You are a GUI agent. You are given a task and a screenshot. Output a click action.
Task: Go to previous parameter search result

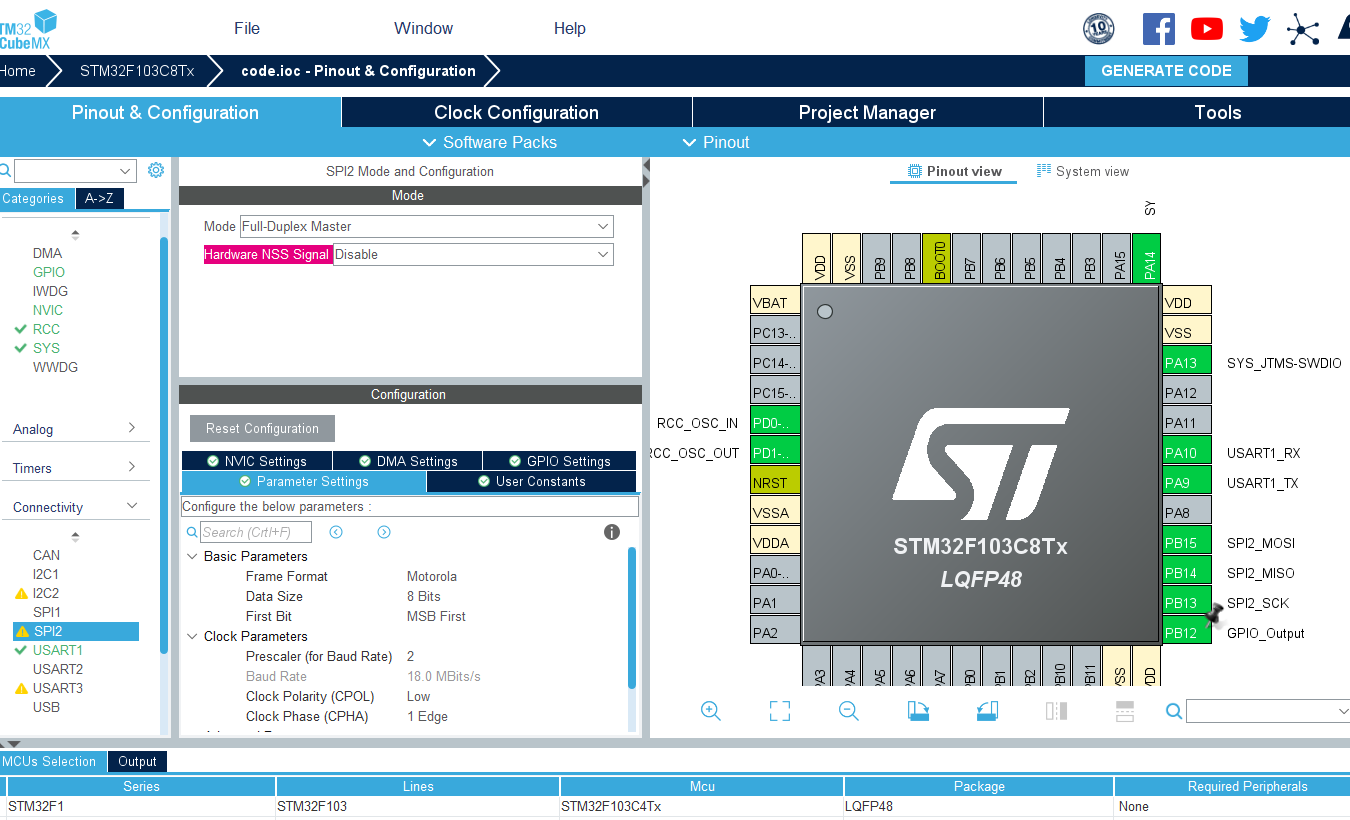coord(336,532)
